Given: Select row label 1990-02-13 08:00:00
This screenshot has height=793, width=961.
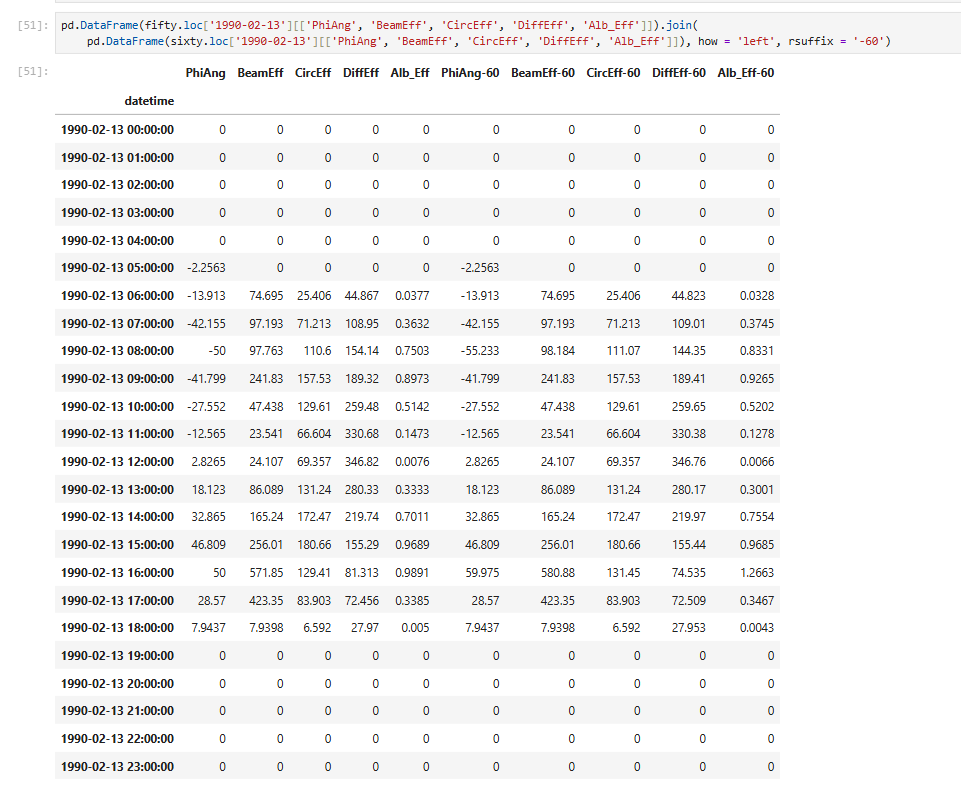Looking at the screenshot, I should point(117,351).
